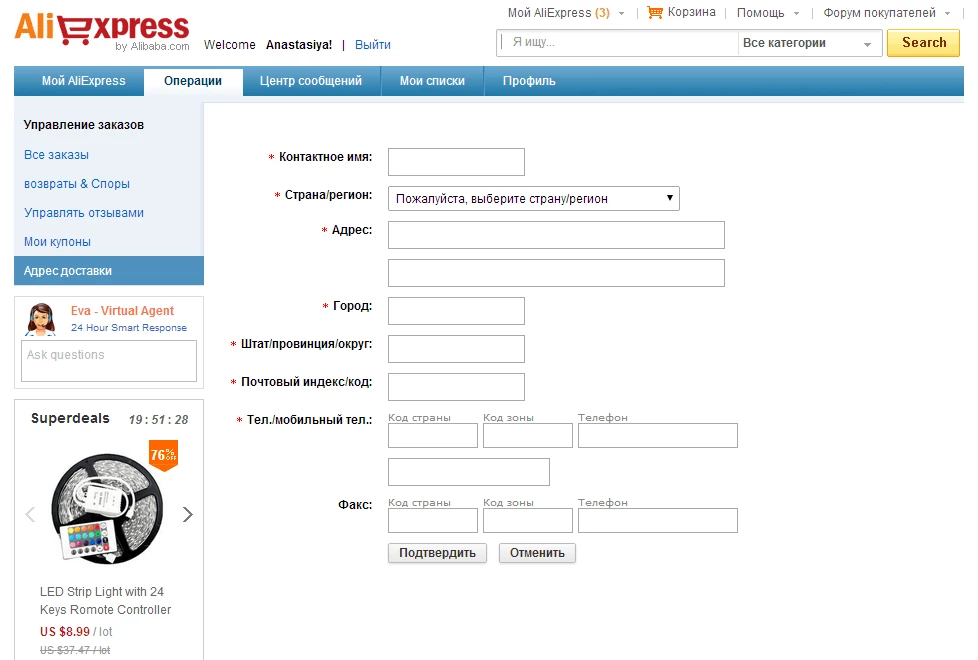Click the Eva Virtual Agent avatar
This screenshot has height=660, width=978.
point(42,319)
